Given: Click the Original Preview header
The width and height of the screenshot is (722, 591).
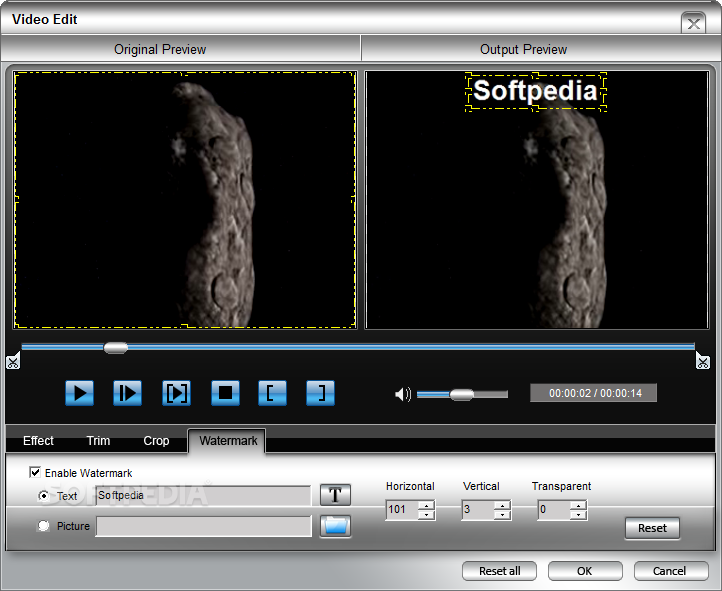Looking at the screenshot, I should 160,49.
